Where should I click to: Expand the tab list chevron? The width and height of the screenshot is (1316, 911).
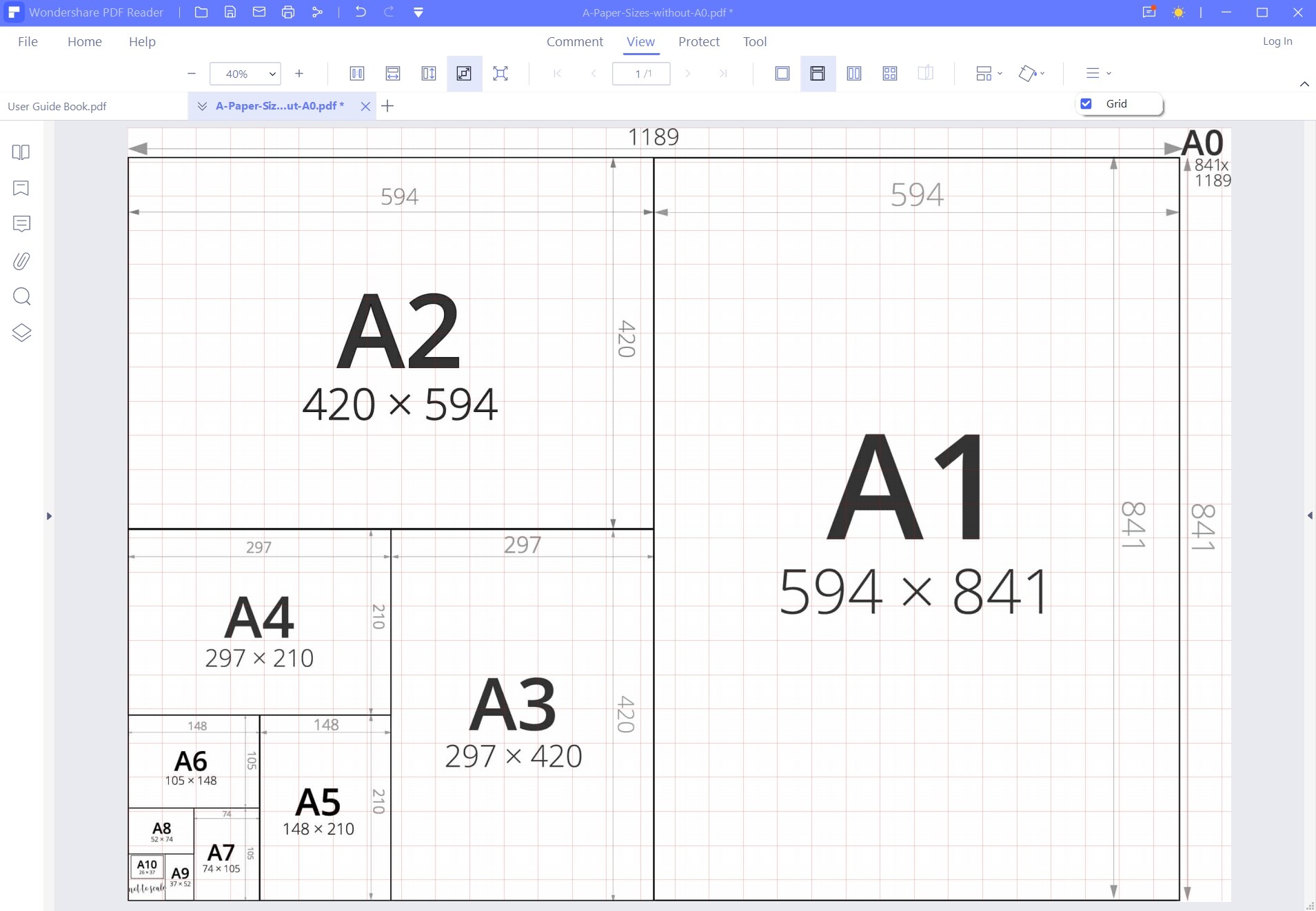click(202, 106)
